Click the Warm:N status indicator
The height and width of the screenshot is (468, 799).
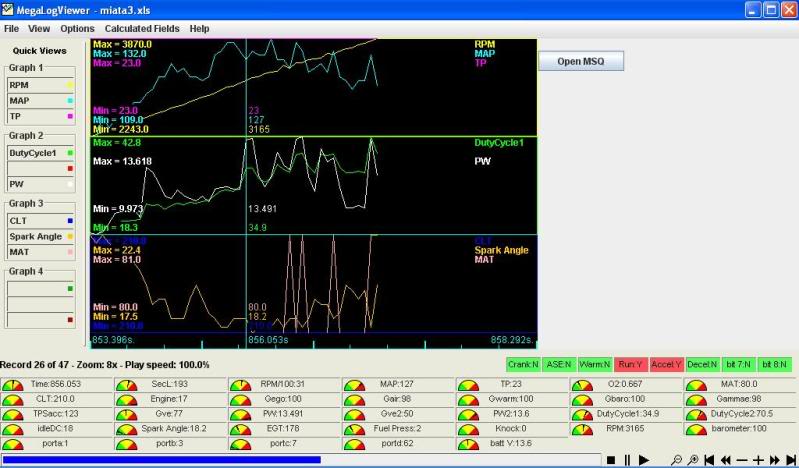click(x=595, y=365)
